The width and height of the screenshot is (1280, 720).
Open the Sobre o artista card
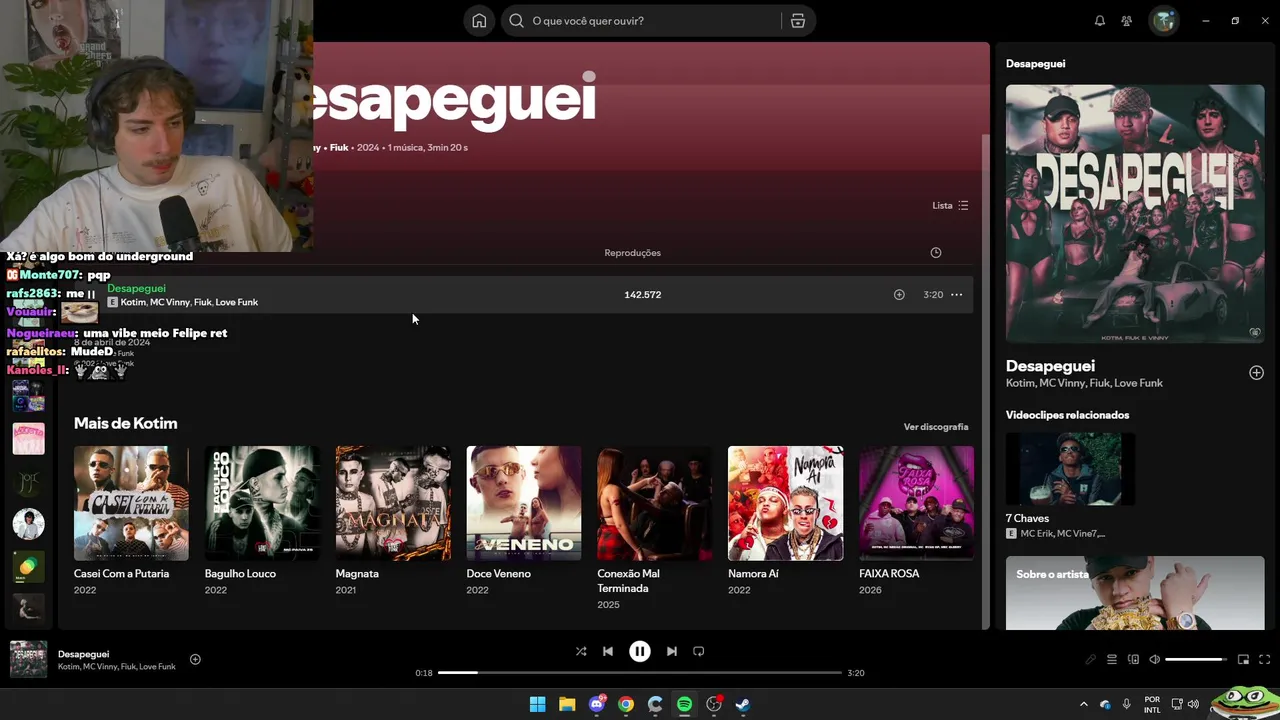(x=1135, y=593)
